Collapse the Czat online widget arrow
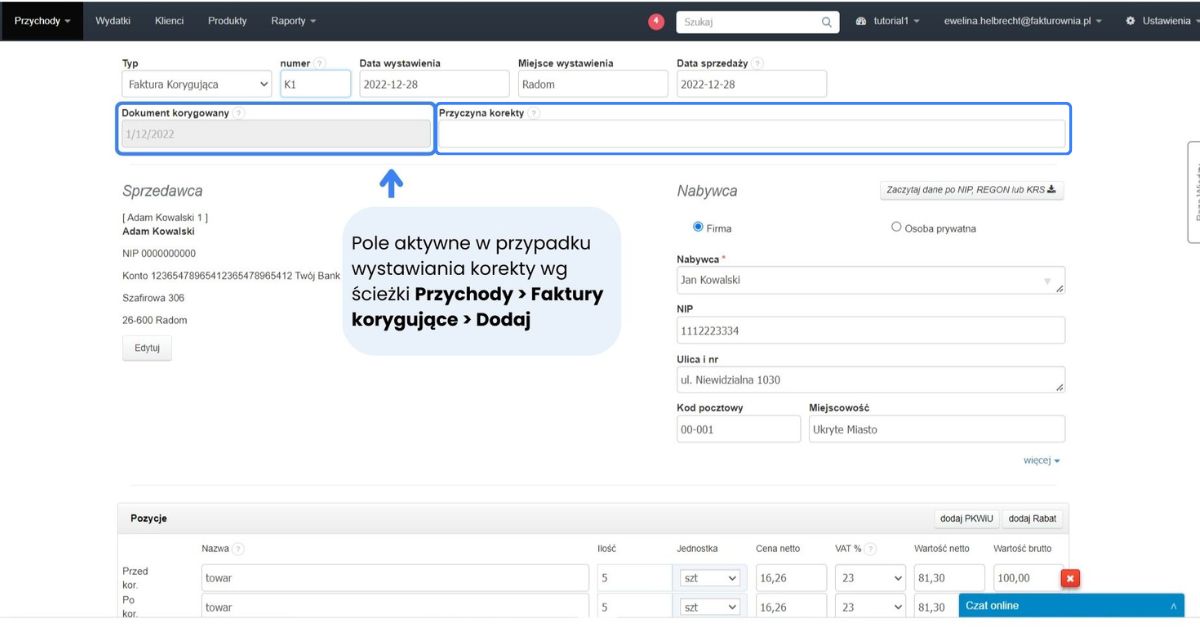The height and width of the screenshot is (630, 1200). click(x=1174, y=606)
